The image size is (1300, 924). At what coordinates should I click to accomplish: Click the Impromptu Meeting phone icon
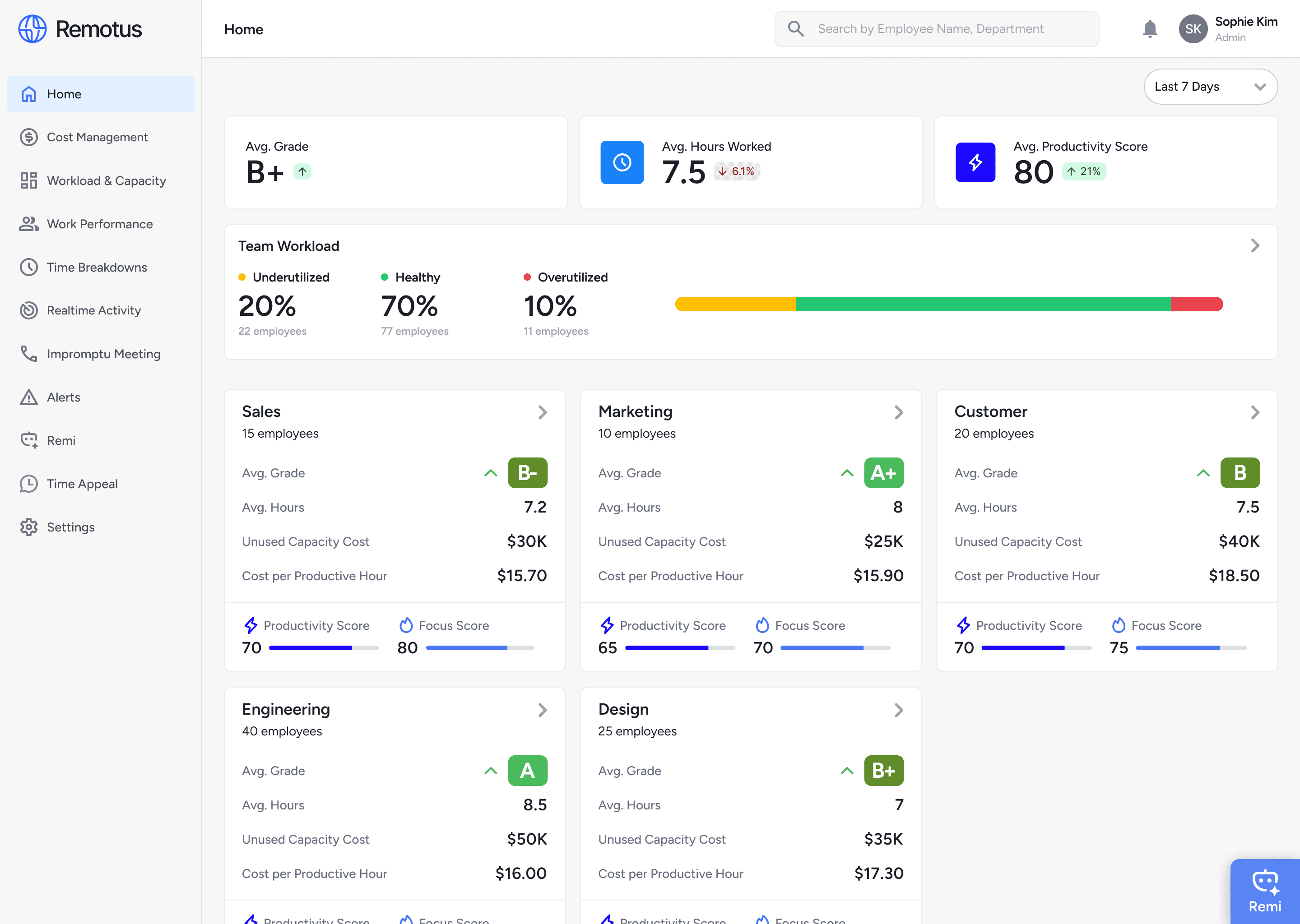click(28, 353)
